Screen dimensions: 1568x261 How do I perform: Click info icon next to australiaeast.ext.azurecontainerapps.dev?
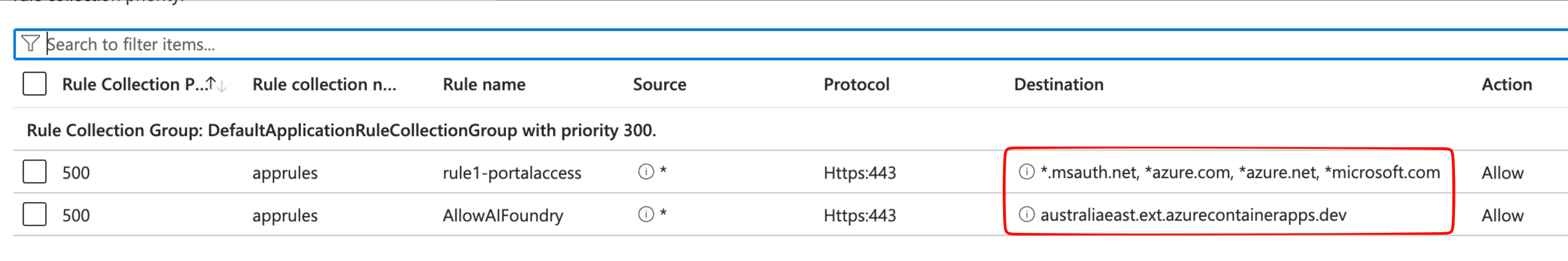point(1026,214)
